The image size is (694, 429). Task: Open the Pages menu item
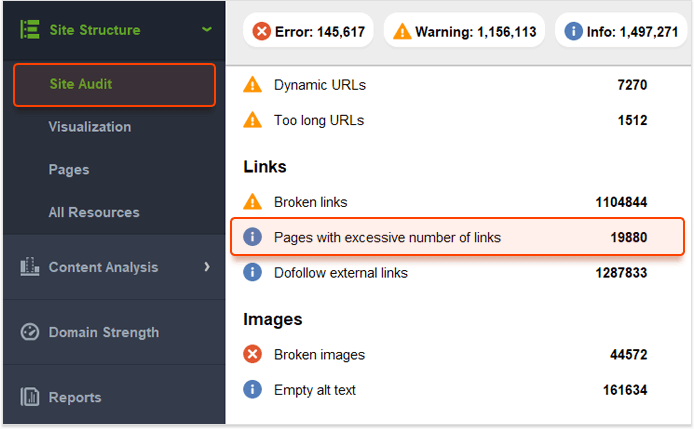[69, 170]
